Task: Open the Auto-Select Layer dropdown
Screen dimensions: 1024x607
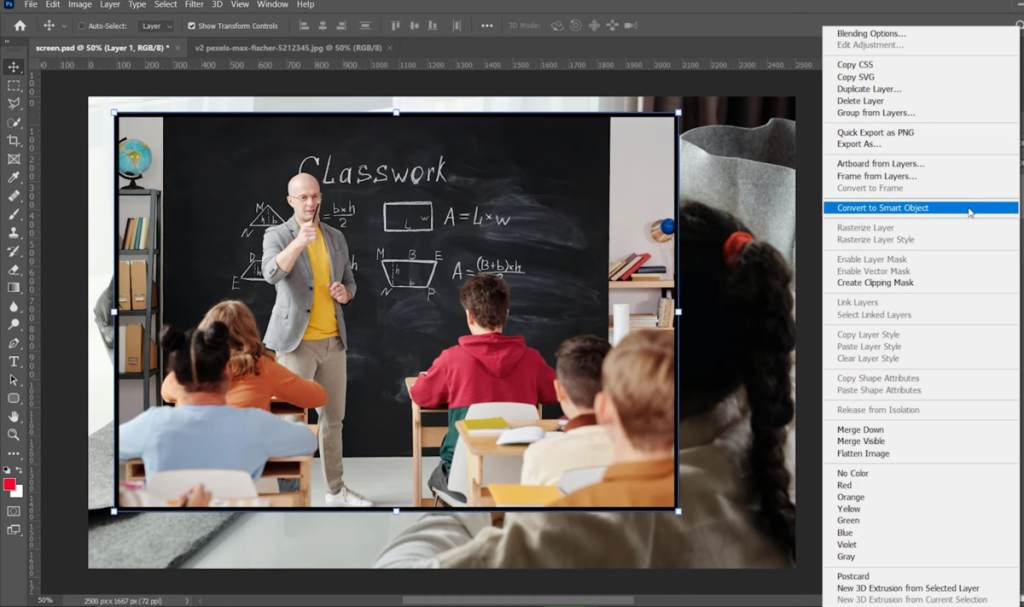Action: point(157,25)
